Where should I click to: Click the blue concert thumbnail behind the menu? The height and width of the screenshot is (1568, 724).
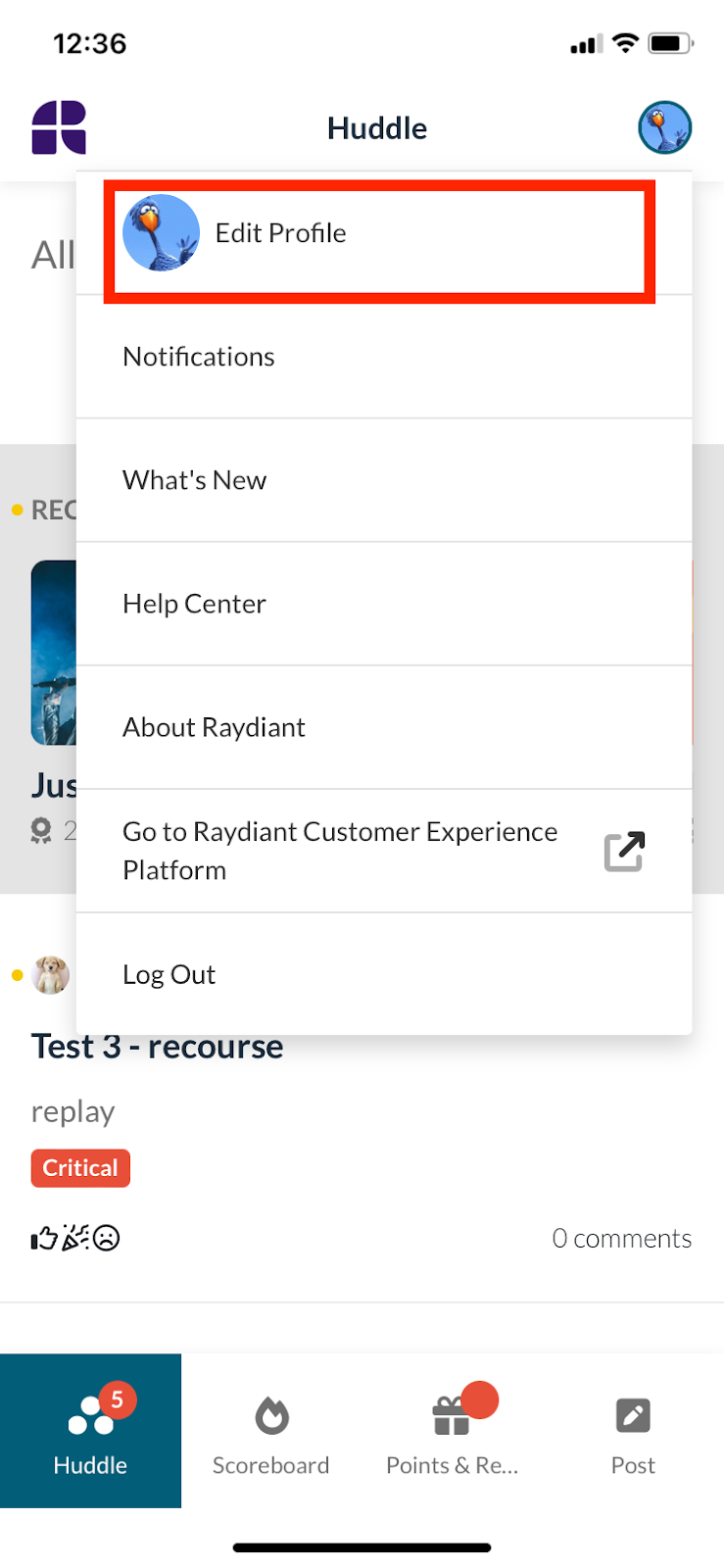tap(53, 653)
